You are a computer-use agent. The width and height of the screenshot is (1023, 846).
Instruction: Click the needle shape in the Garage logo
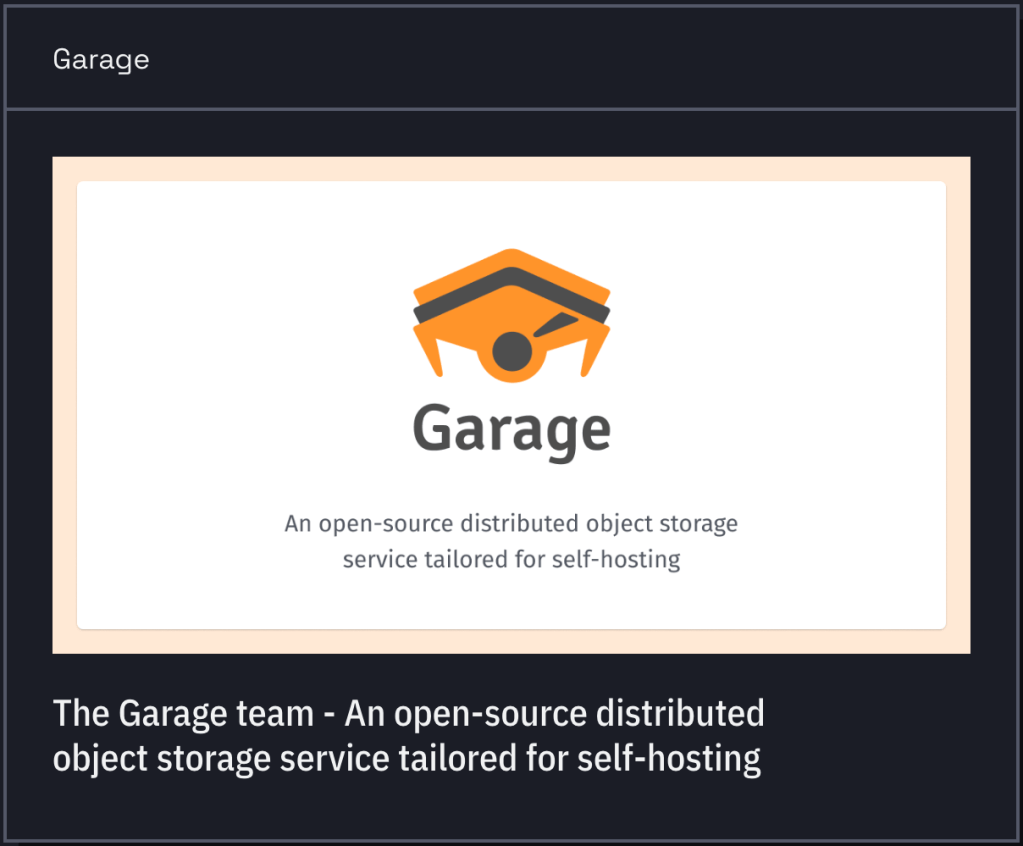click(x=555, y=326)
